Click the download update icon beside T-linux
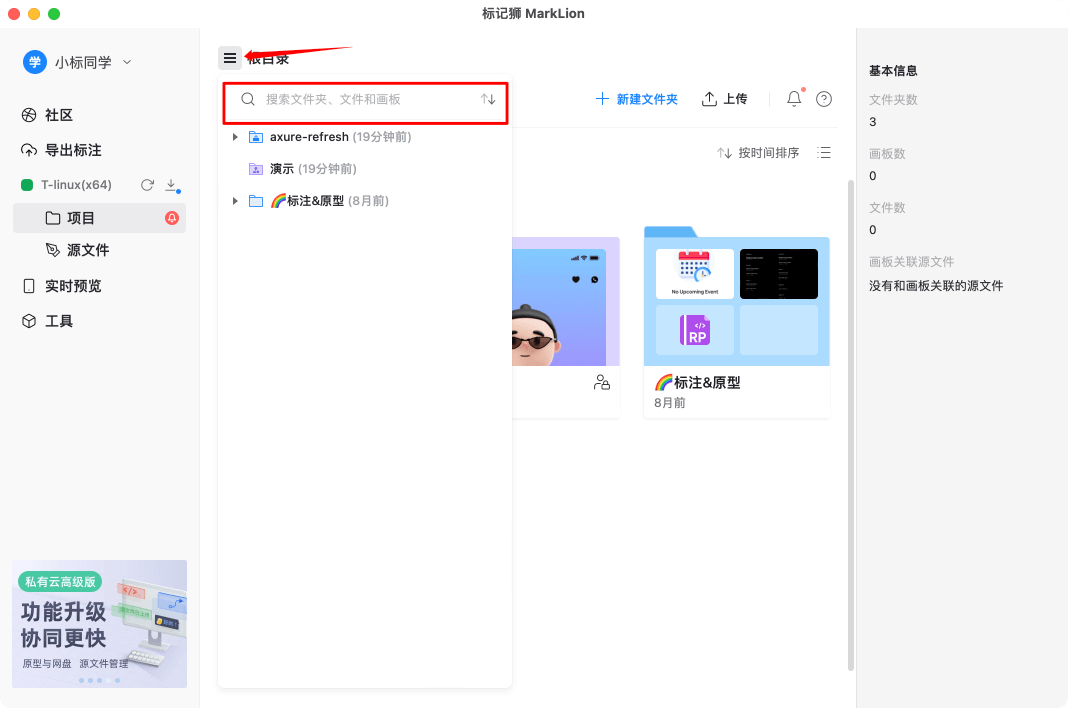 pos(170,184)
